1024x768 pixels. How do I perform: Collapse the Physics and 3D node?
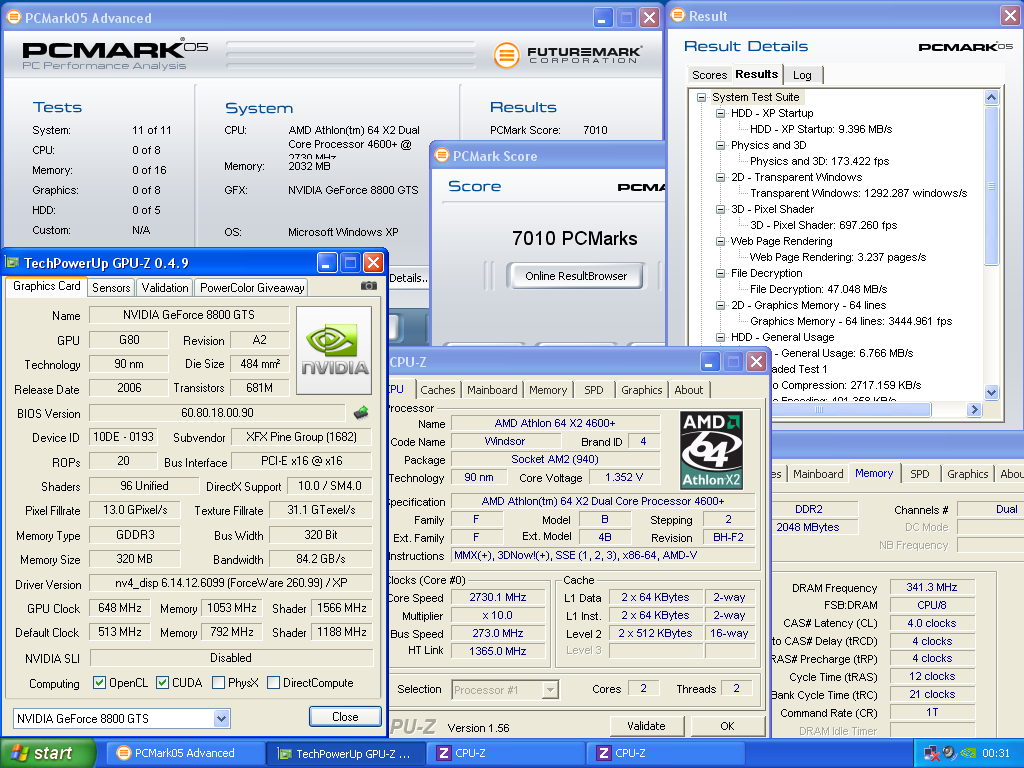point(720,145)
